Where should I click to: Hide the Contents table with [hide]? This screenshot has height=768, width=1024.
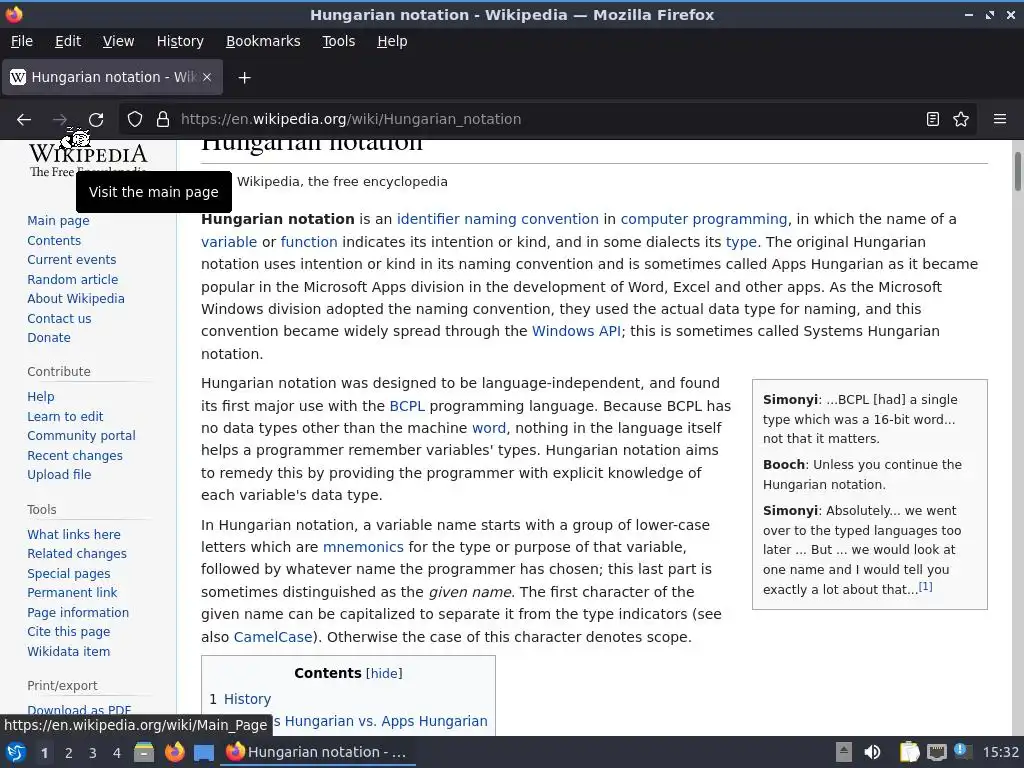pos(384,673)
